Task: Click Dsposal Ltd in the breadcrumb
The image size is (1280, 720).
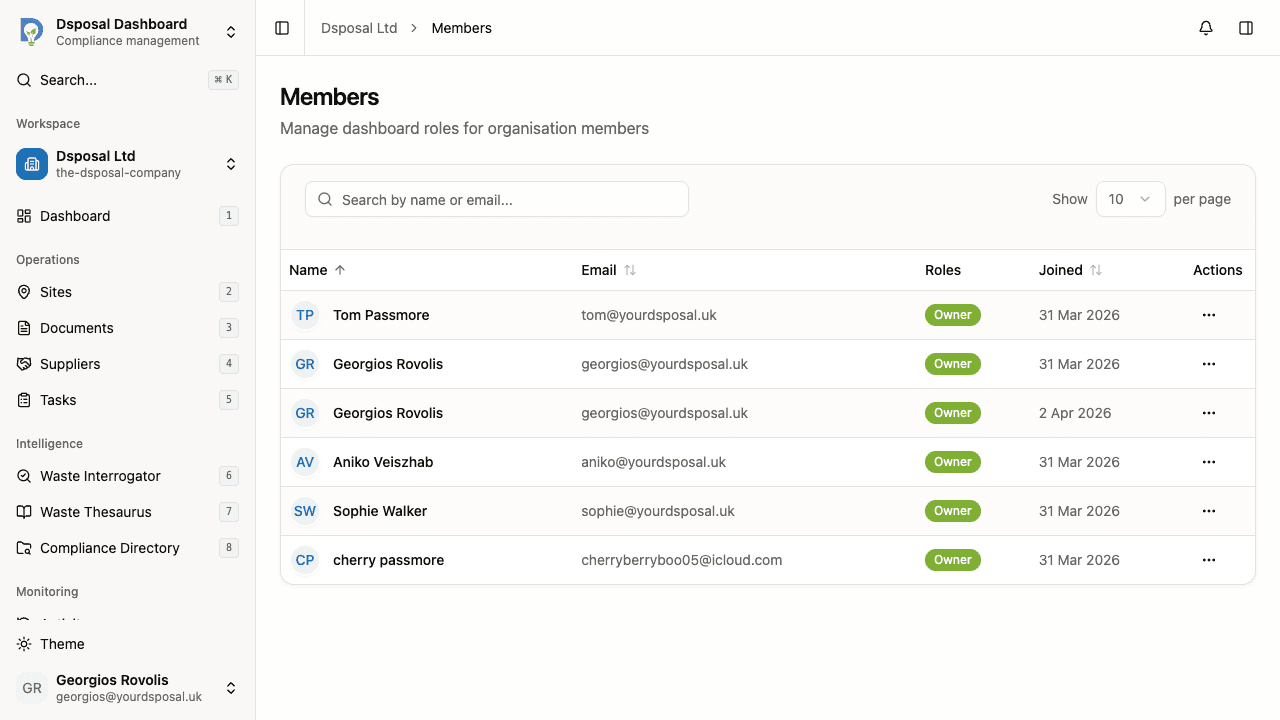Action: click(359, 28)
